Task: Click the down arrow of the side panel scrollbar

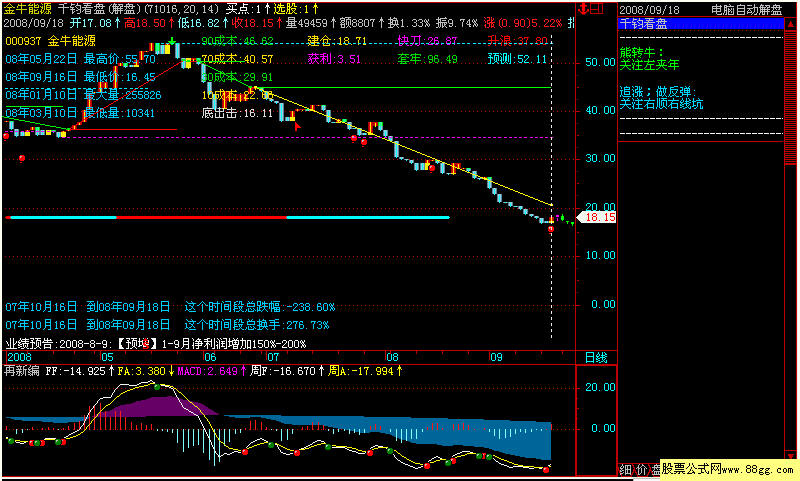Action: pyautogui.click(x=791, y=456)
